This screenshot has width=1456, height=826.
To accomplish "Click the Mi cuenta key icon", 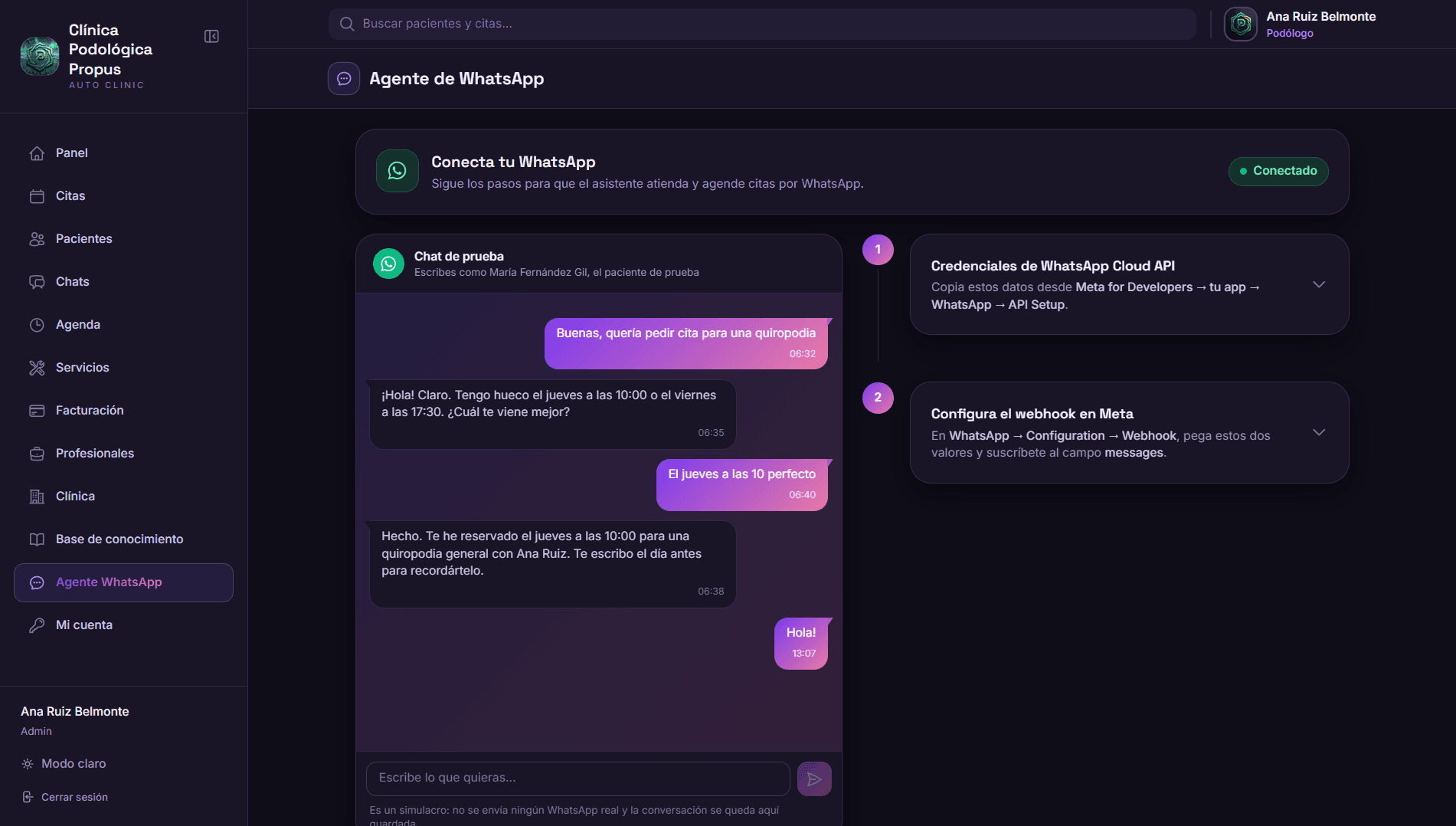I will pos(37,625).
